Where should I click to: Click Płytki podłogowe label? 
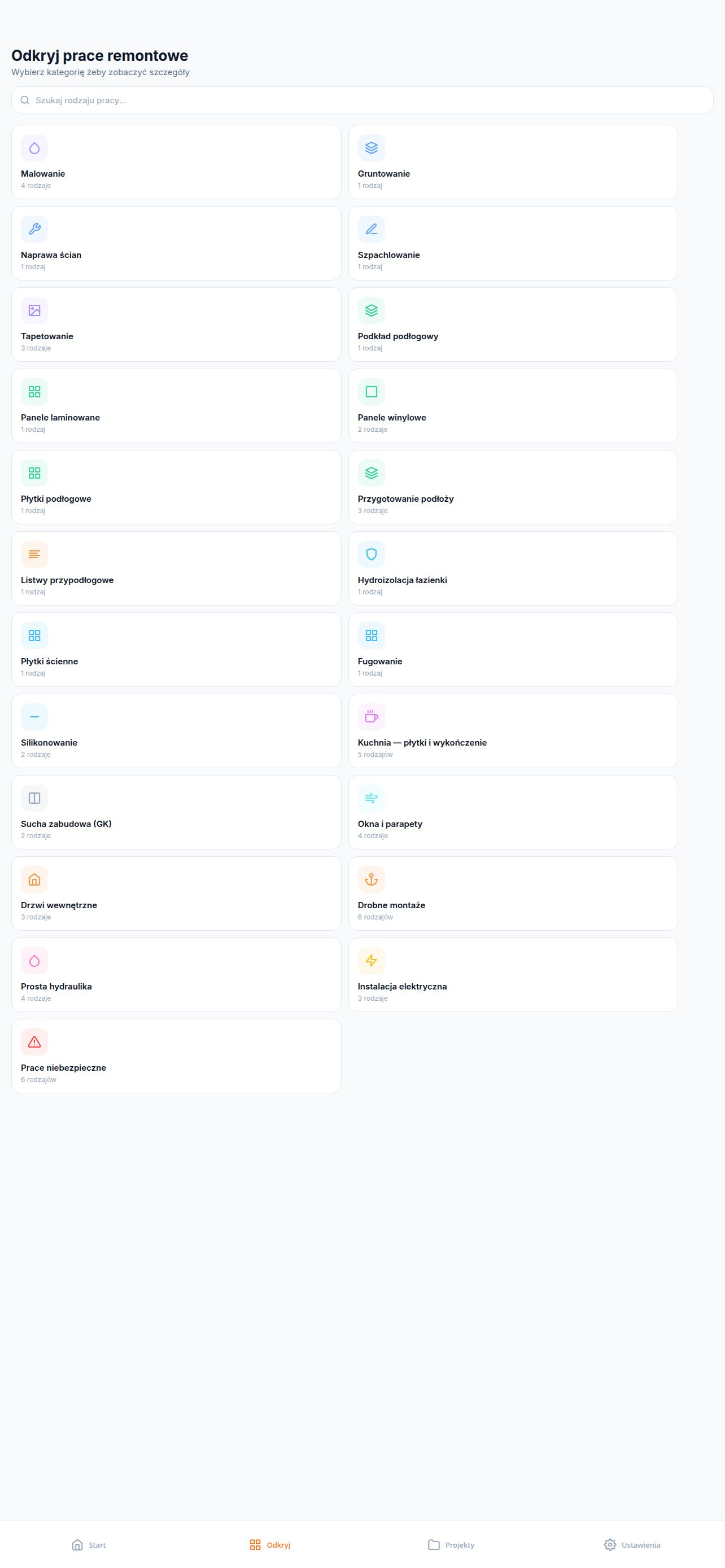56,498
